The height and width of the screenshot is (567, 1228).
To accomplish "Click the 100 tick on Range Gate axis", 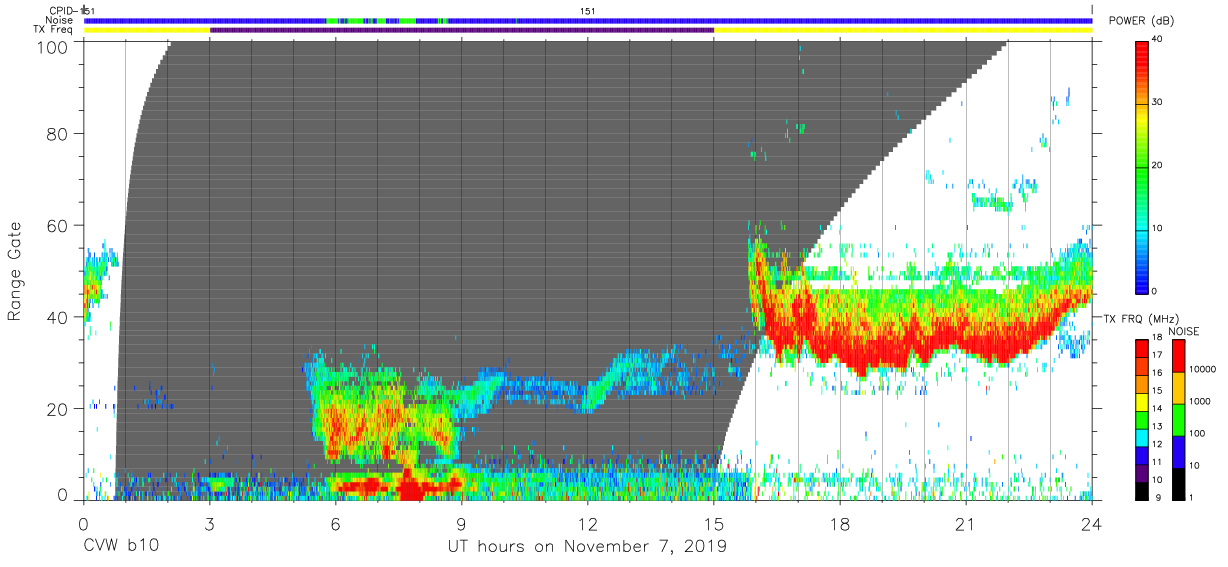I will [53, 47].
